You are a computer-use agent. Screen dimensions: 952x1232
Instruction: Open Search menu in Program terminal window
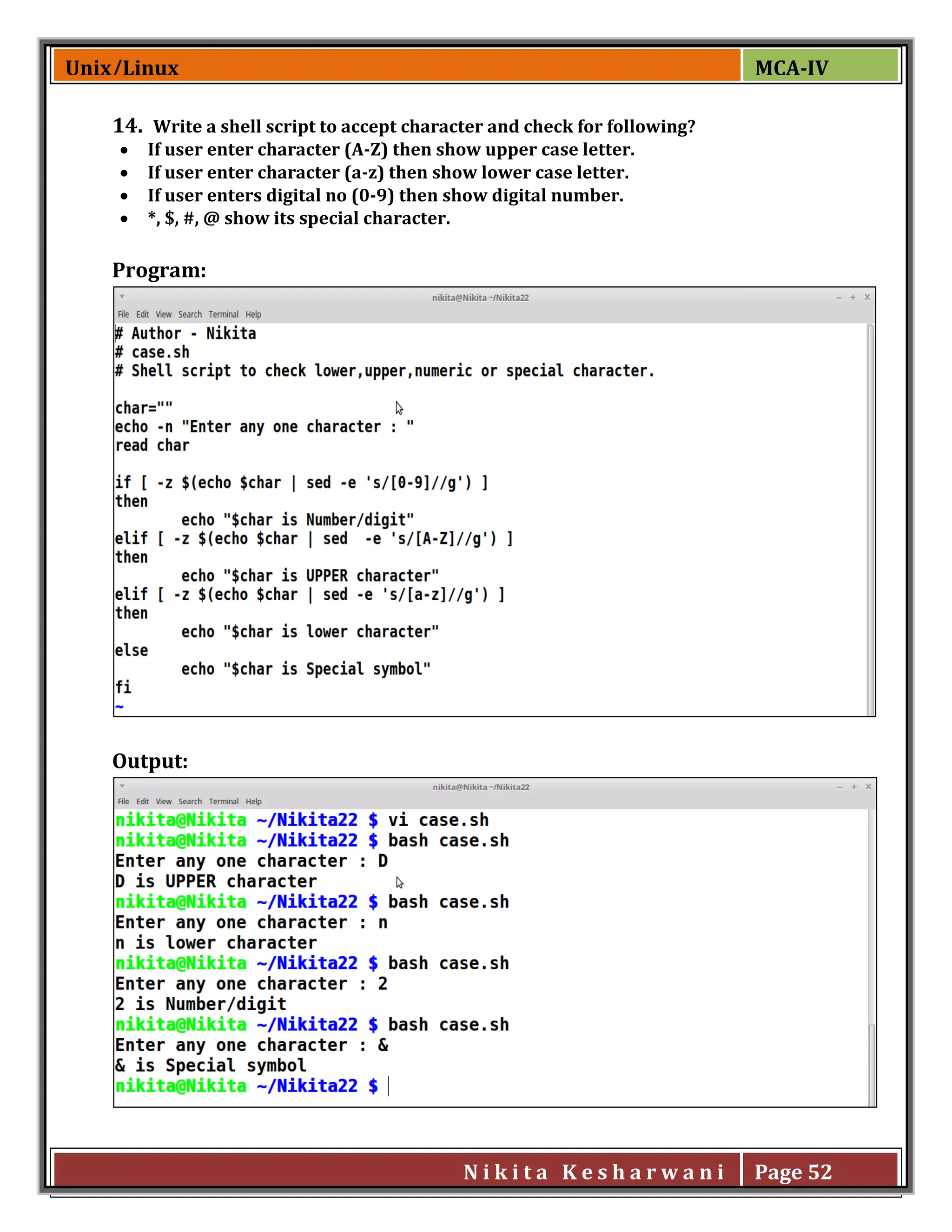pos(190,314)
